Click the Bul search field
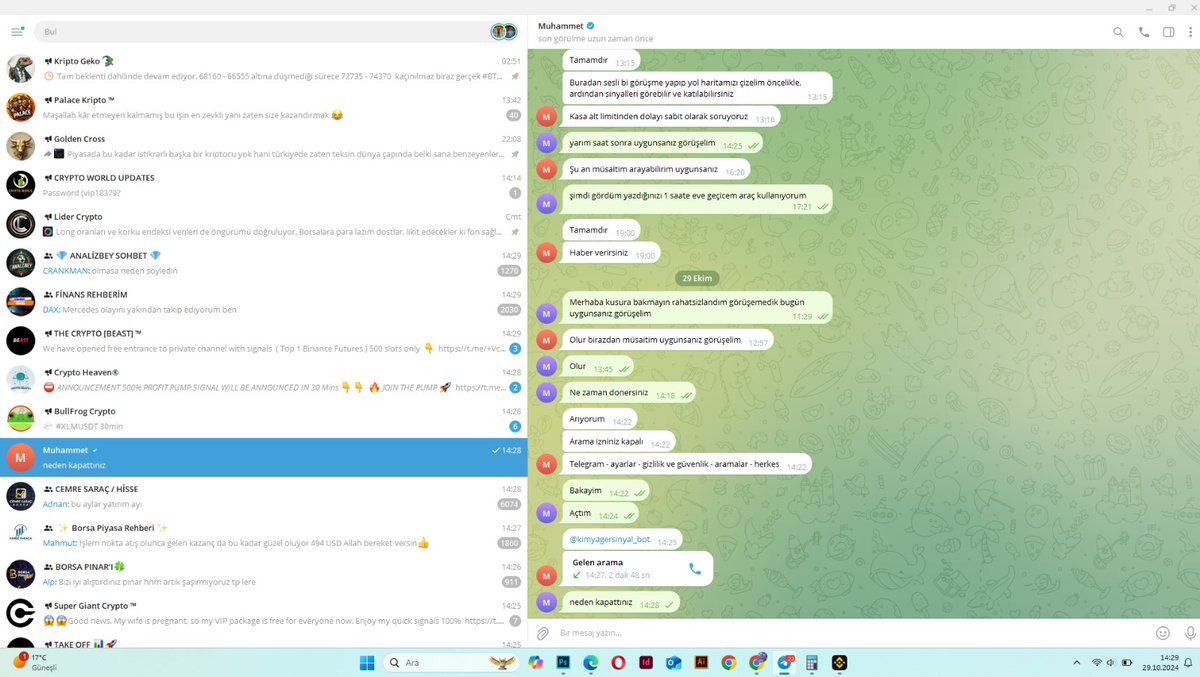The image size is (1200, 677). (x=276, y=32)
